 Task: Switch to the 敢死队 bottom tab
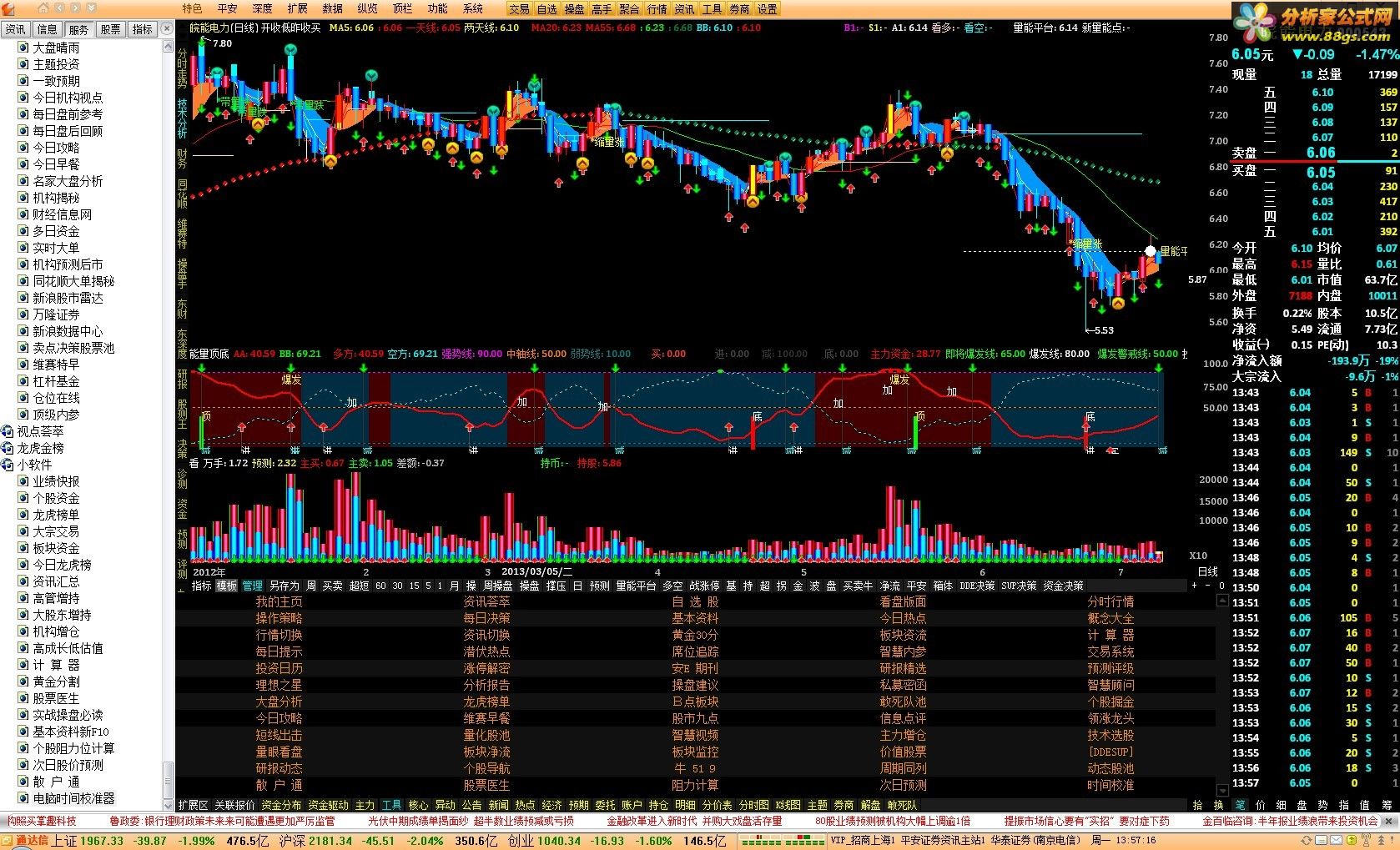902,805
